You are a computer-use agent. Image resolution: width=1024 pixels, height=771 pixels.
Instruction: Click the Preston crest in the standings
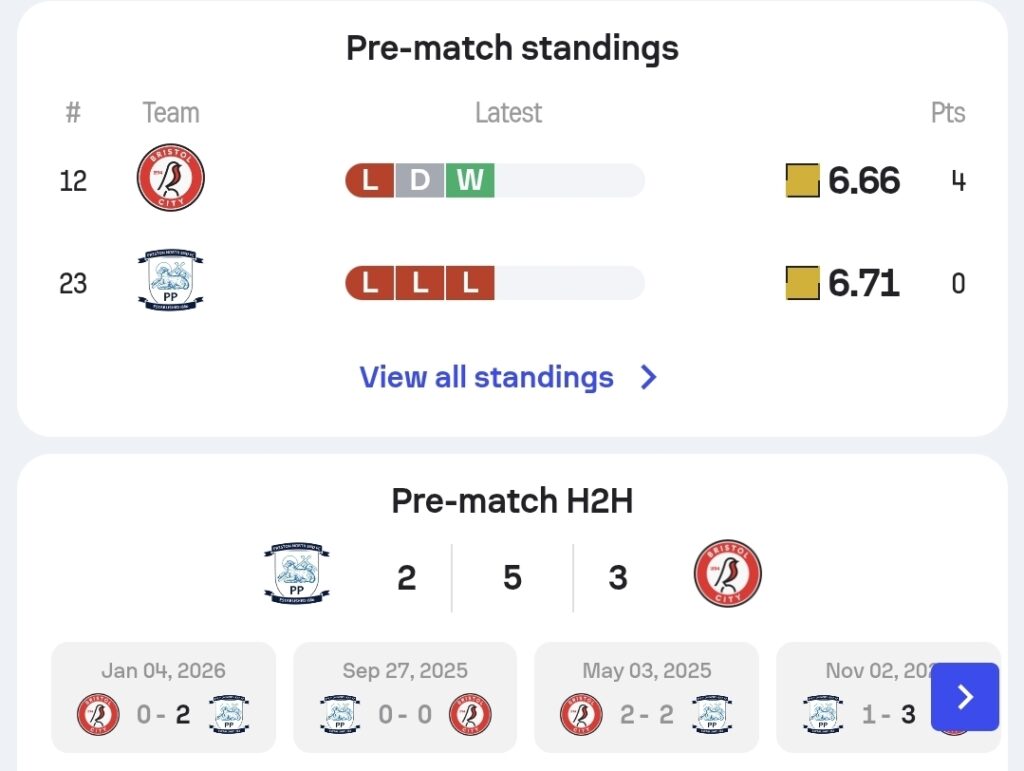click(x=170, y=280)
